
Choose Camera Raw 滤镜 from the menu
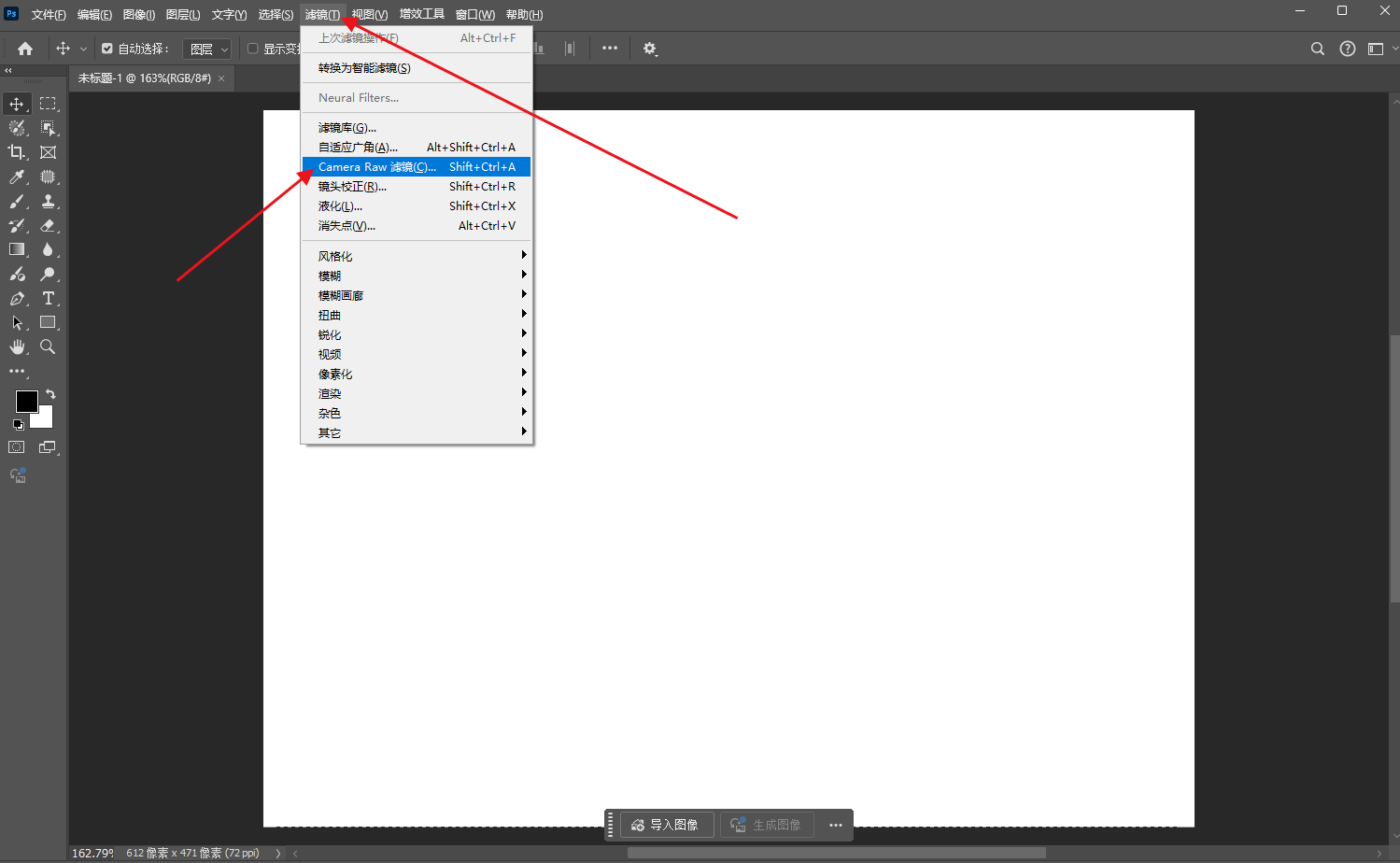pos(417,167)
